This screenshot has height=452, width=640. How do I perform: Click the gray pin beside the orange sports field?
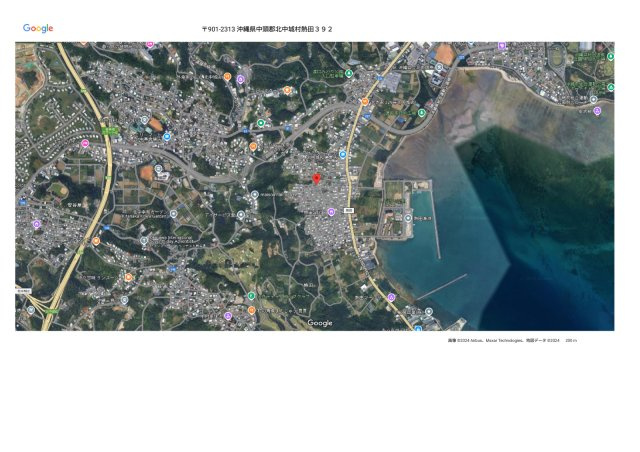click(x=144, y=120)
